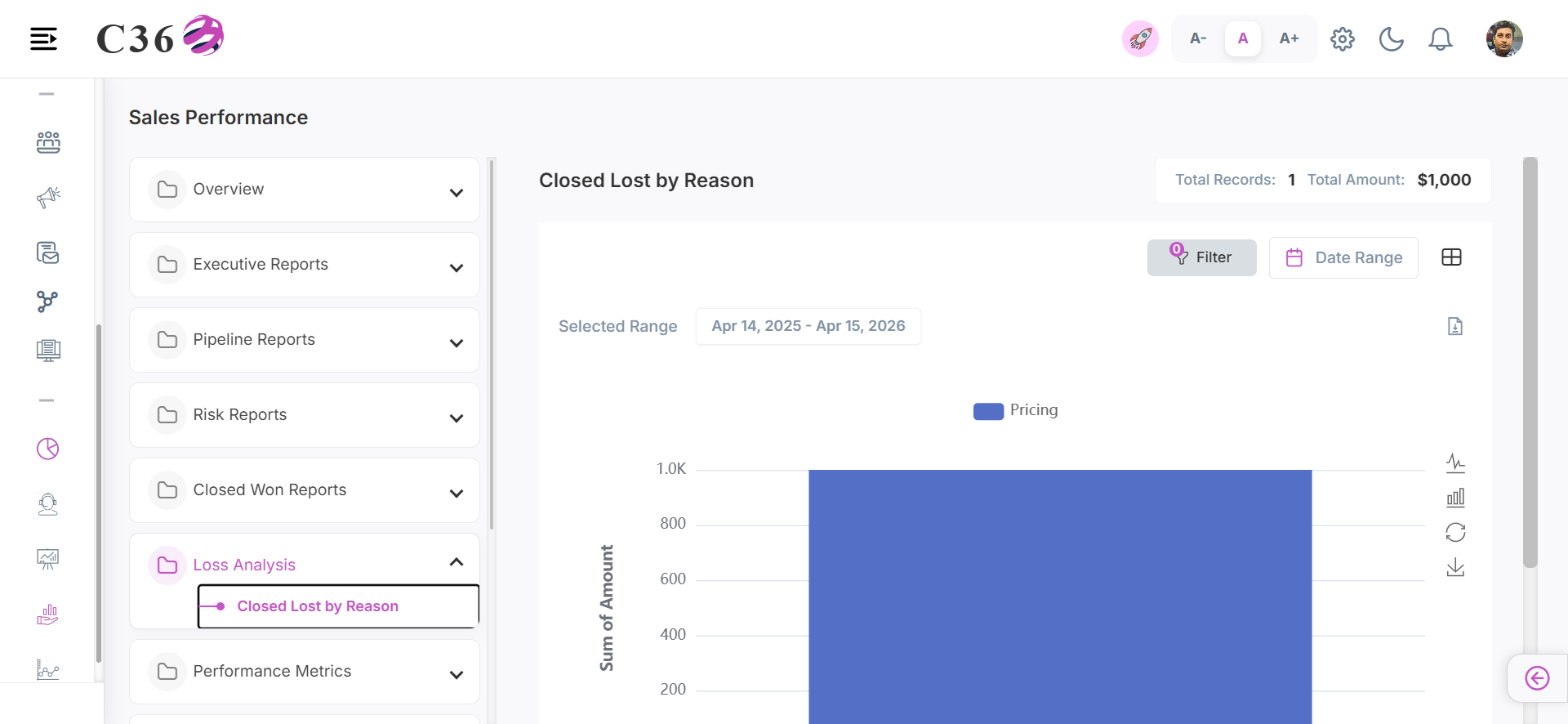Toggle dark mode moon icon
The image size is (1568, 724).
(x=1392, y=38)
